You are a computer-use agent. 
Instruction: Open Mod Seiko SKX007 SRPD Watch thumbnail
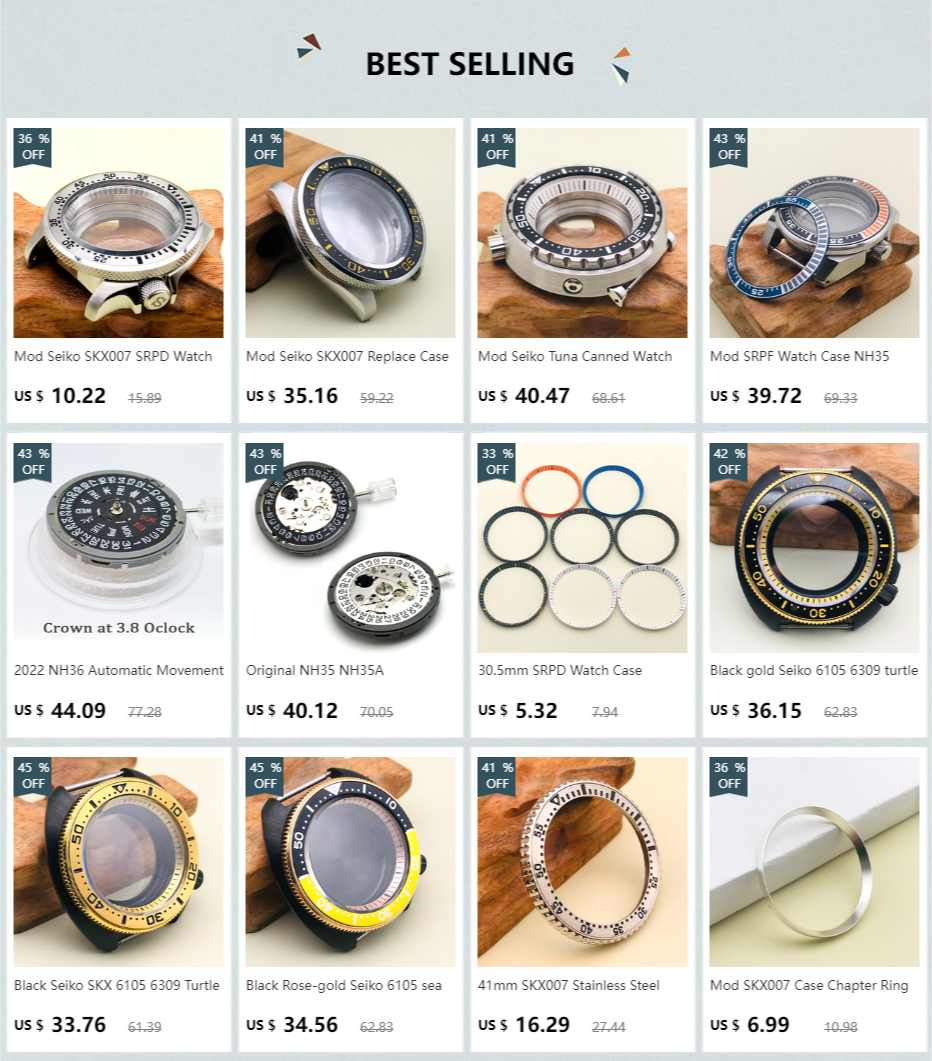coord(118,233)
